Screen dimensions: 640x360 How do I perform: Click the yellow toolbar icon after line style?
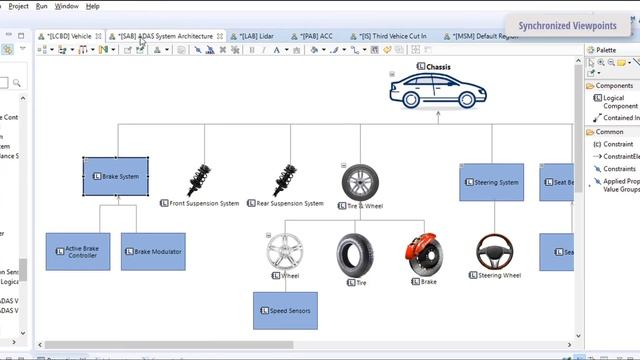coord(387,50)
